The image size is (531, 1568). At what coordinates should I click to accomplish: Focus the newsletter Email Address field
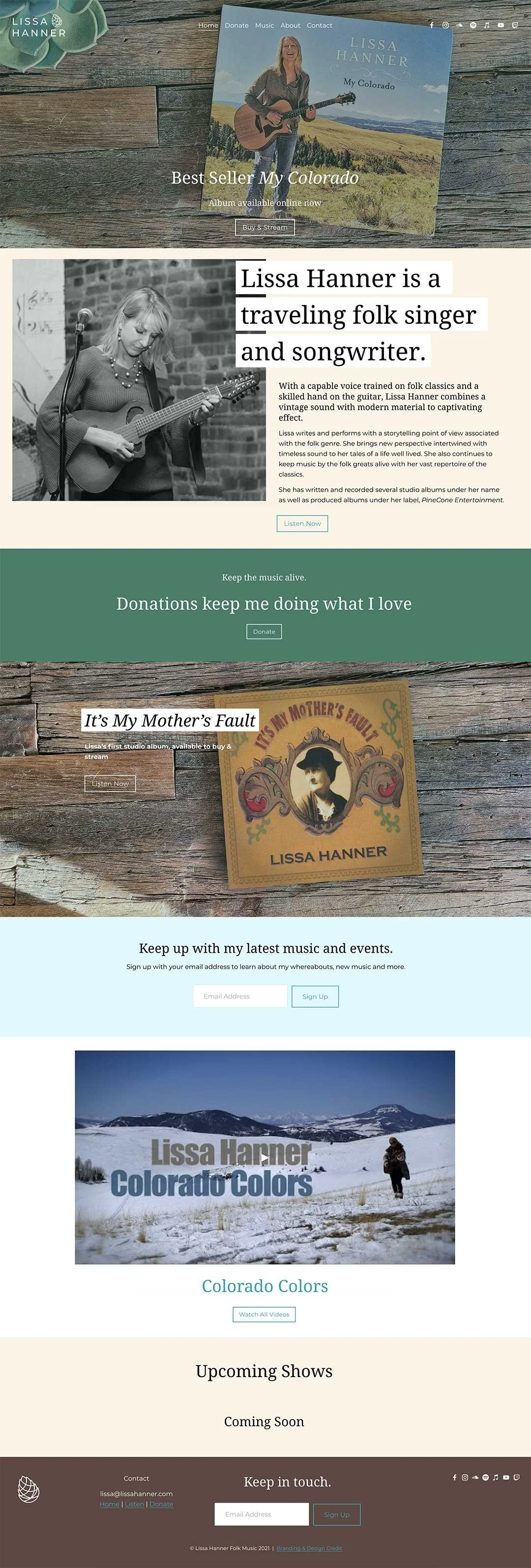(240, 996)
